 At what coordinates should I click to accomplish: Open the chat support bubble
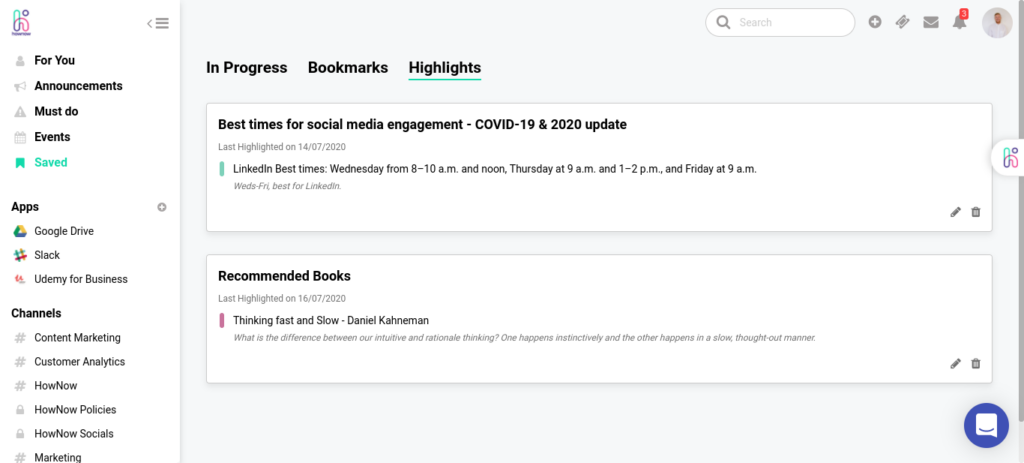pyautogui.click(x=986, y=425)
